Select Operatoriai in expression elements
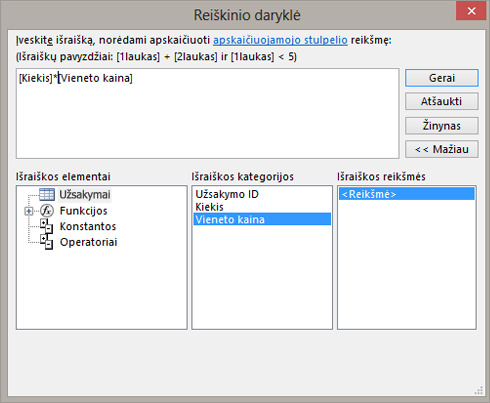This screenshot has height=403, width=490. pos(88,242)
